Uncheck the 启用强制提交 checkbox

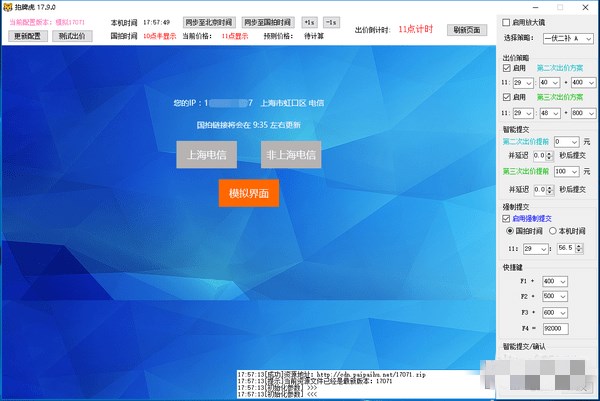(x=506, y=218)
